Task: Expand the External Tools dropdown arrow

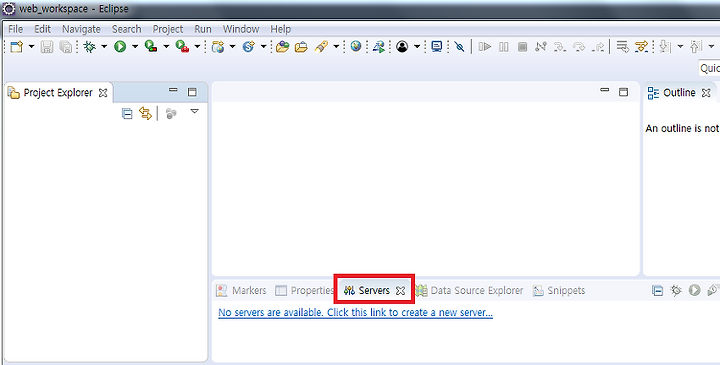Action: [197, 46]
